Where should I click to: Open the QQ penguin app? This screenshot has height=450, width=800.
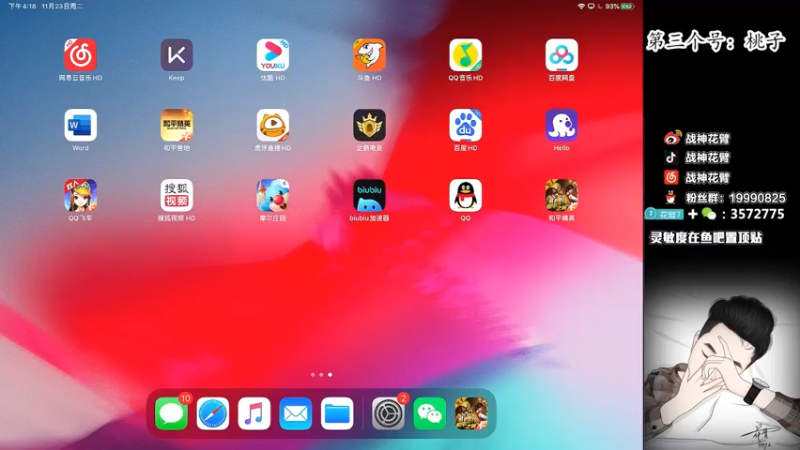pyautogui.click(x=465, y=195)
